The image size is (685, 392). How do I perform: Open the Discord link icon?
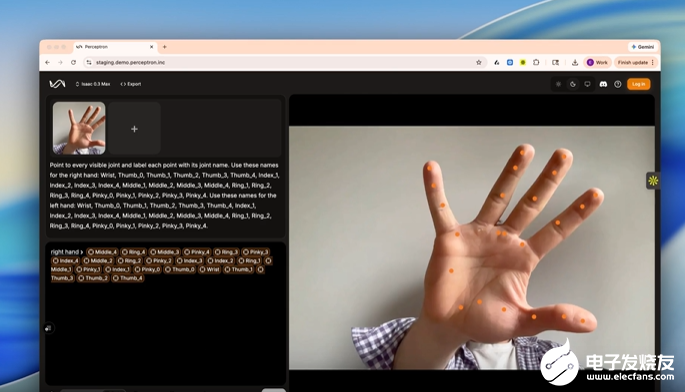click(x=603, y=84)
